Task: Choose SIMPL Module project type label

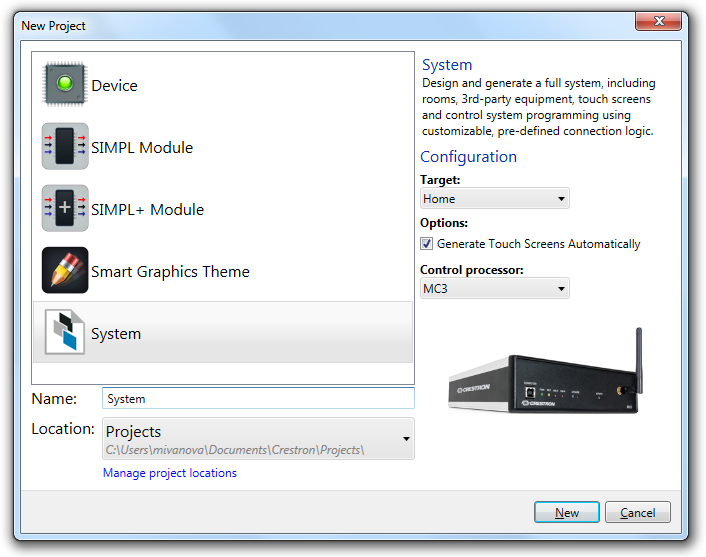Action: point(142,148)
